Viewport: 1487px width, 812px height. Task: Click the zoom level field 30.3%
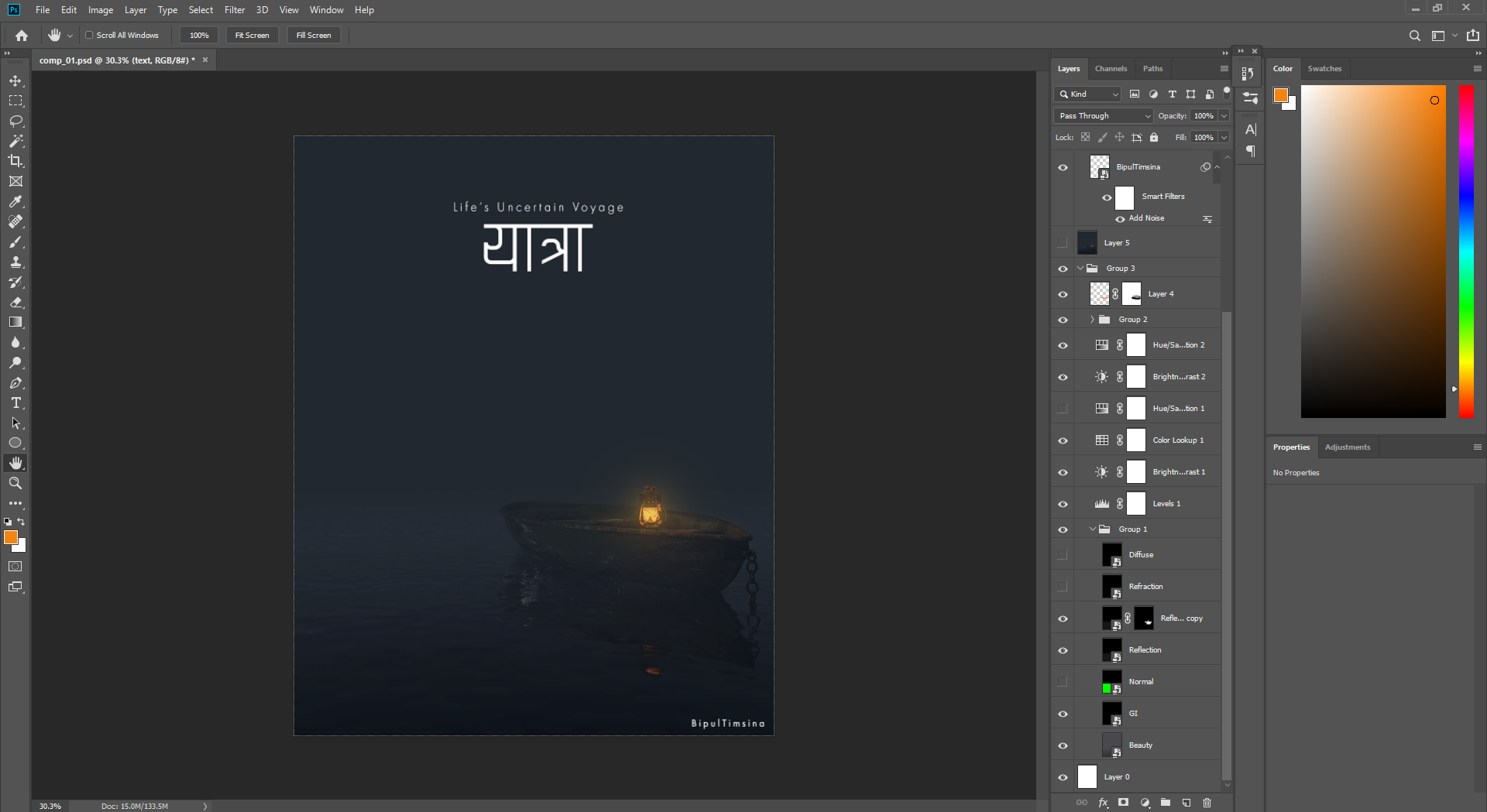50,806
